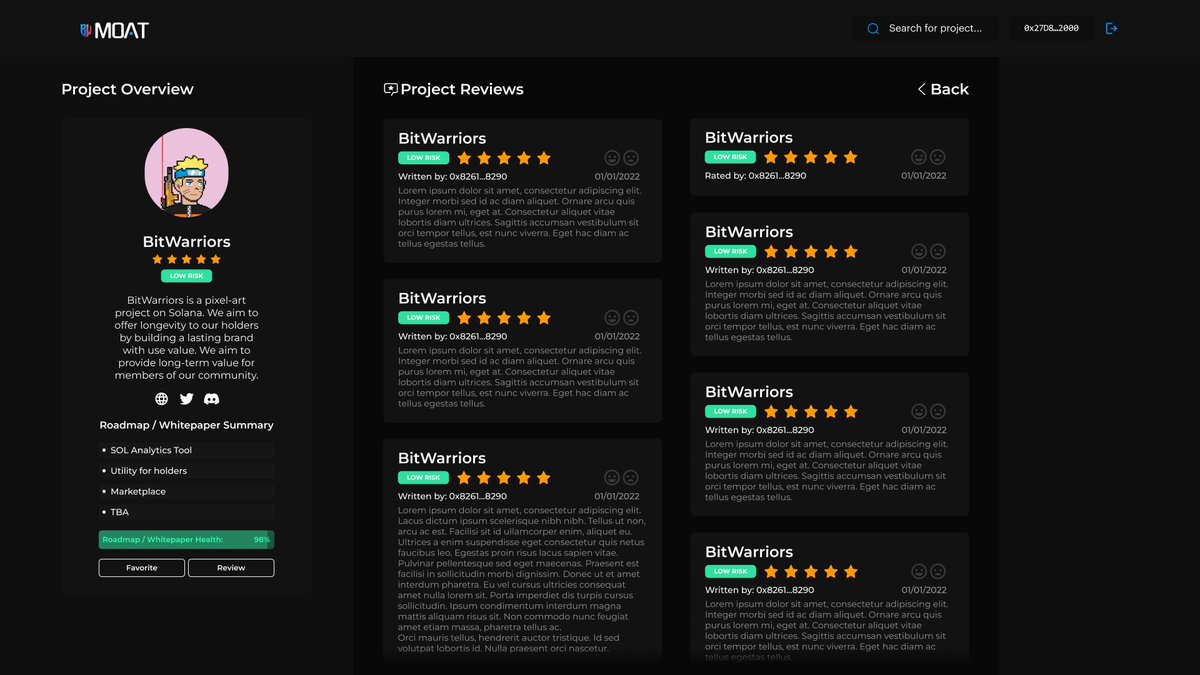Click the BitWarriors pixel-art avatar
The image size is (1200, 675).
pos(187,172)
